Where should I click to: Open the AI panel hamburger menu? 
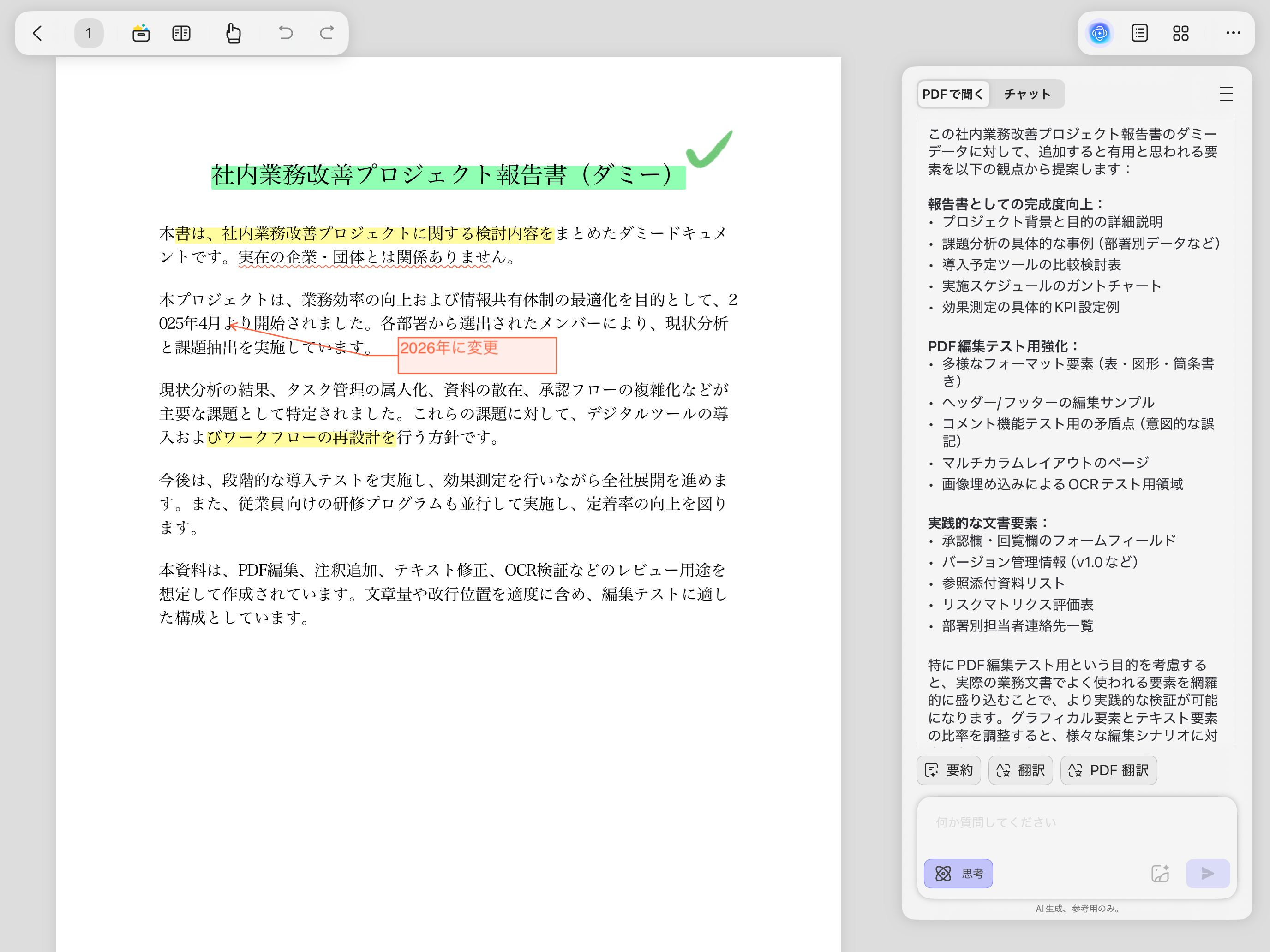(1226, 94)
